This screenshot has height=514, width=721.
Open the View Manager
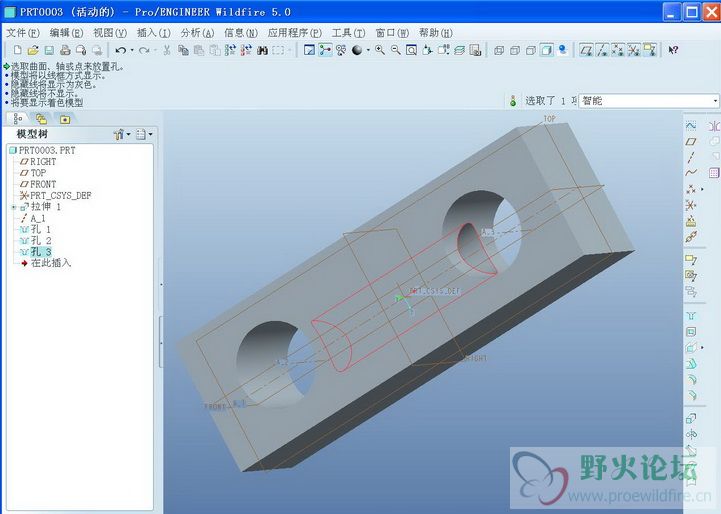pos(475,50)
